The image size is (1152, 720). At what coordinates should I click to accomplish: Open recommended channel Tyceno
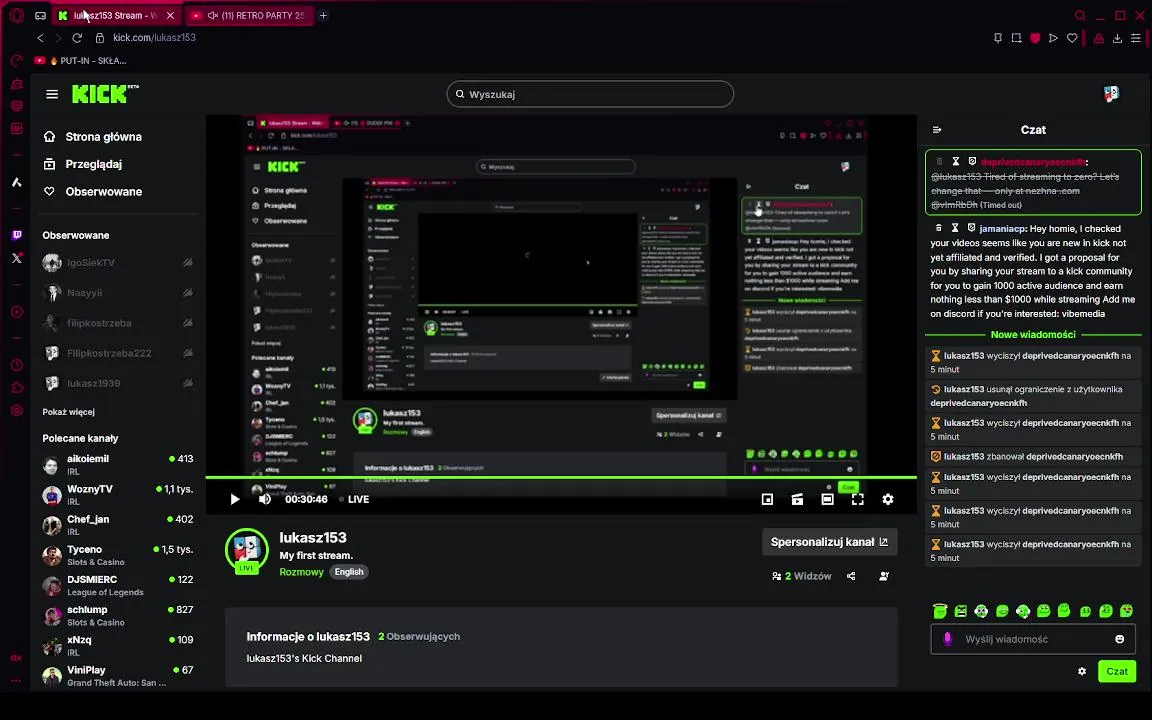[x=118, y=555]
